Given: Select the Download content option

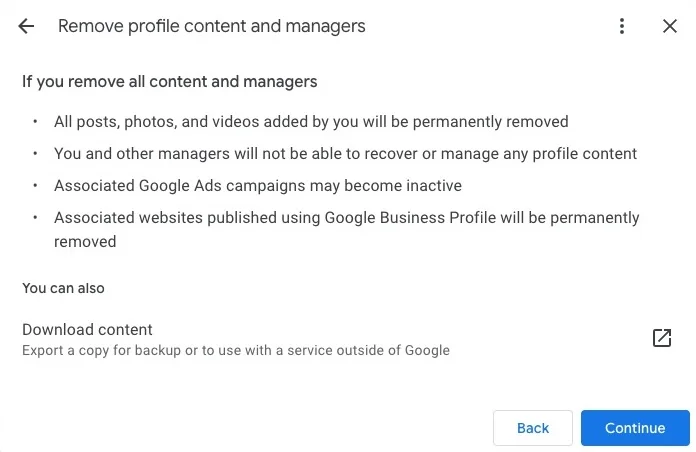Looking at the screenshot, I should [88, 329].
